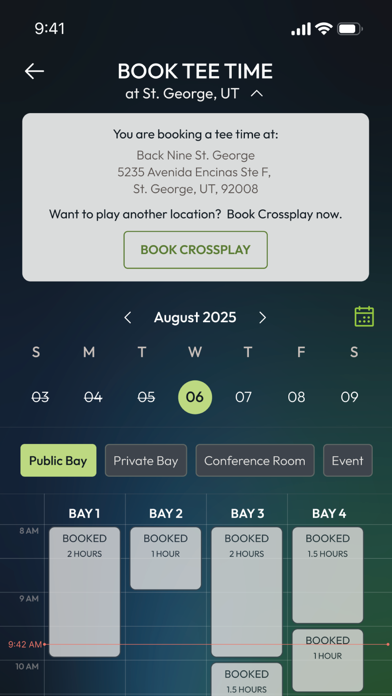Viewport: 392px width, 696px height.
Task: Select Saturday 09 date
Action: (349, 397)
